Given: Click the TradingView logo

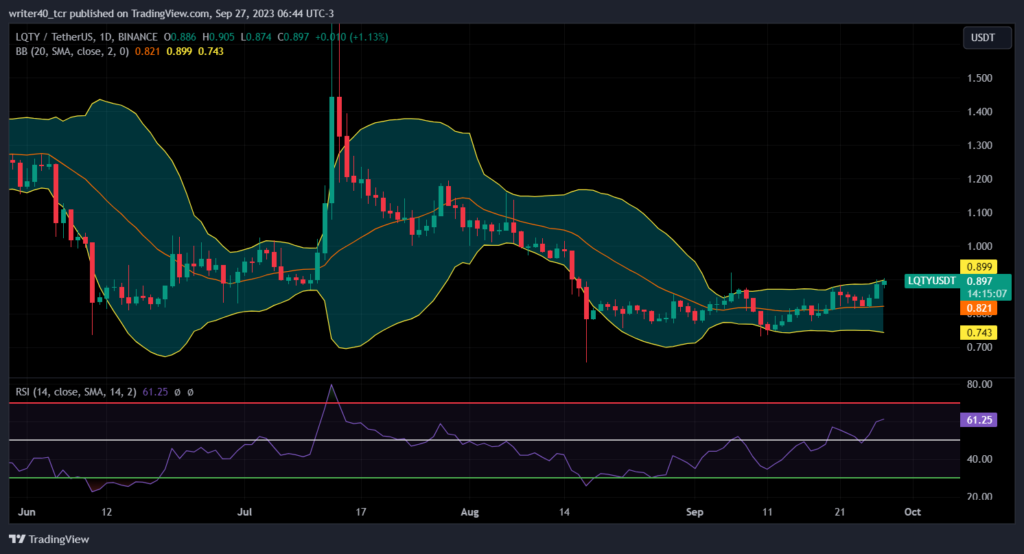Looking at the screenshot, I should pos(50,539).
